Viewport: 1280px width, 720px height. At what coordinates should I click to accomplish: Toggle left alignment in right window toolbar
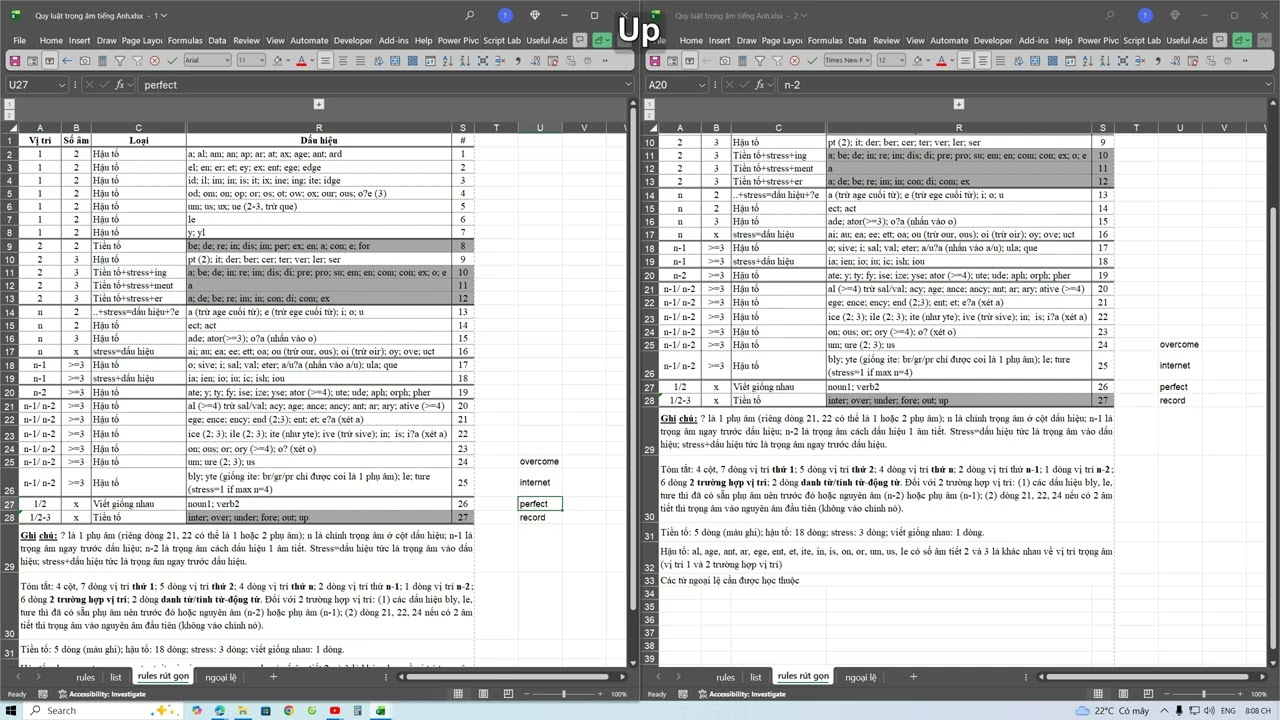tap(965, 60)
